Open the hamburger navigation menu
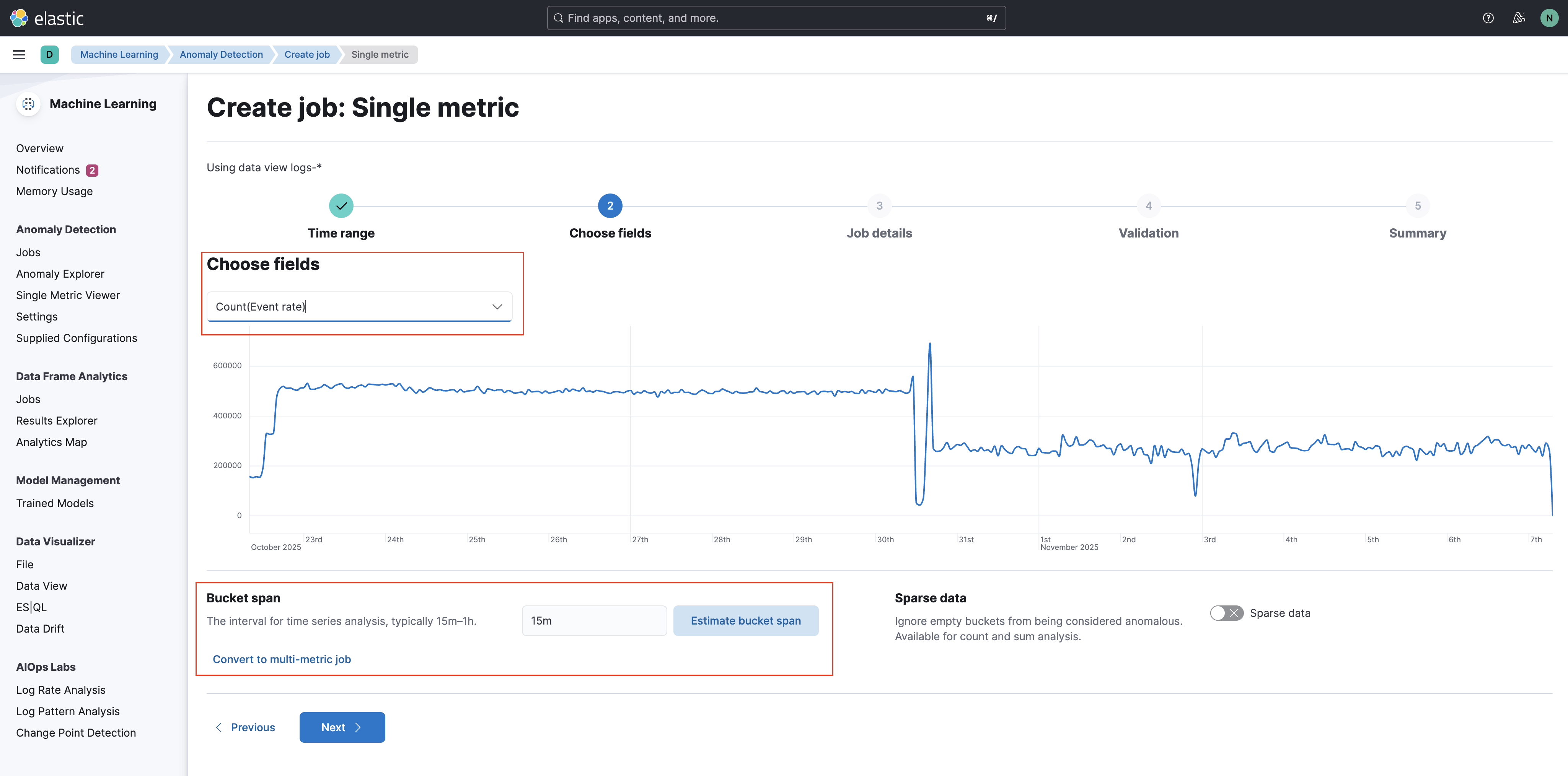1568x776 pixels. pos(19,54)
